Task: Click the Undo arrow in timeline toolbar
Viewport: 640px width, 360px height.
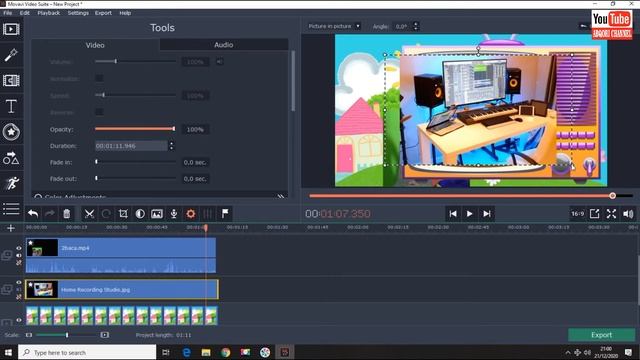Action: (x=33, y=213)
